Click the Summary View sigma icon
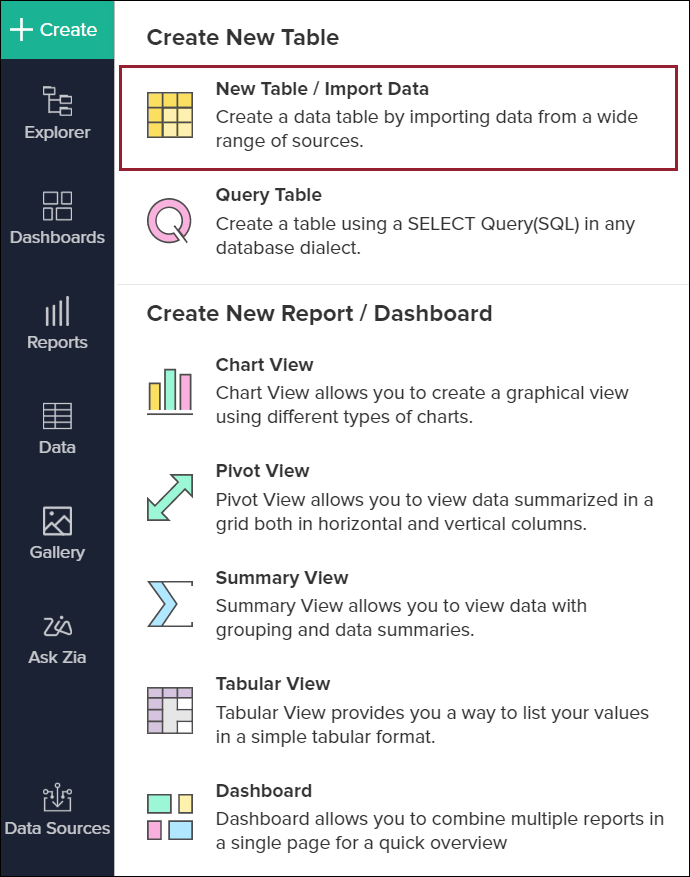Screen dimensions: 690x877 pos(169,604)
